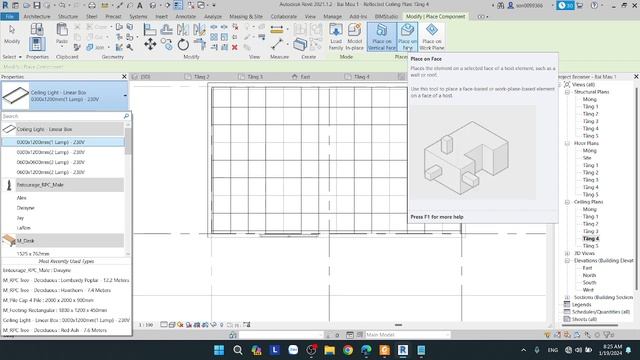640x360 pixels.
Task: Collapse the type selector dropdown arrow
Action: (125, 96)
